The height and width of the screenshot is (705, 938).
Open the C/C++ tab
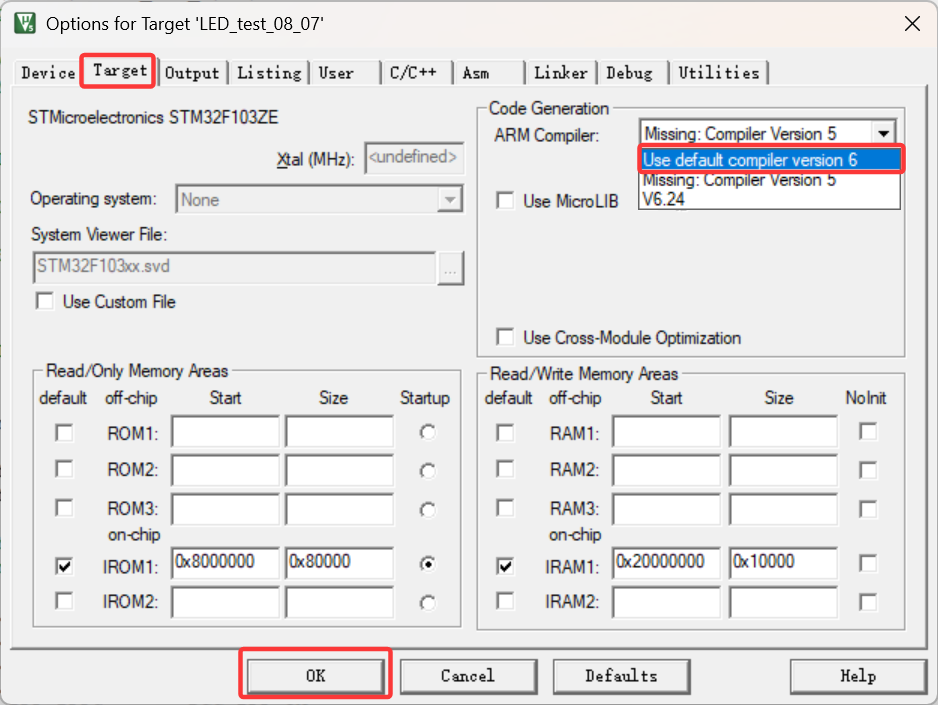(416, 73)
